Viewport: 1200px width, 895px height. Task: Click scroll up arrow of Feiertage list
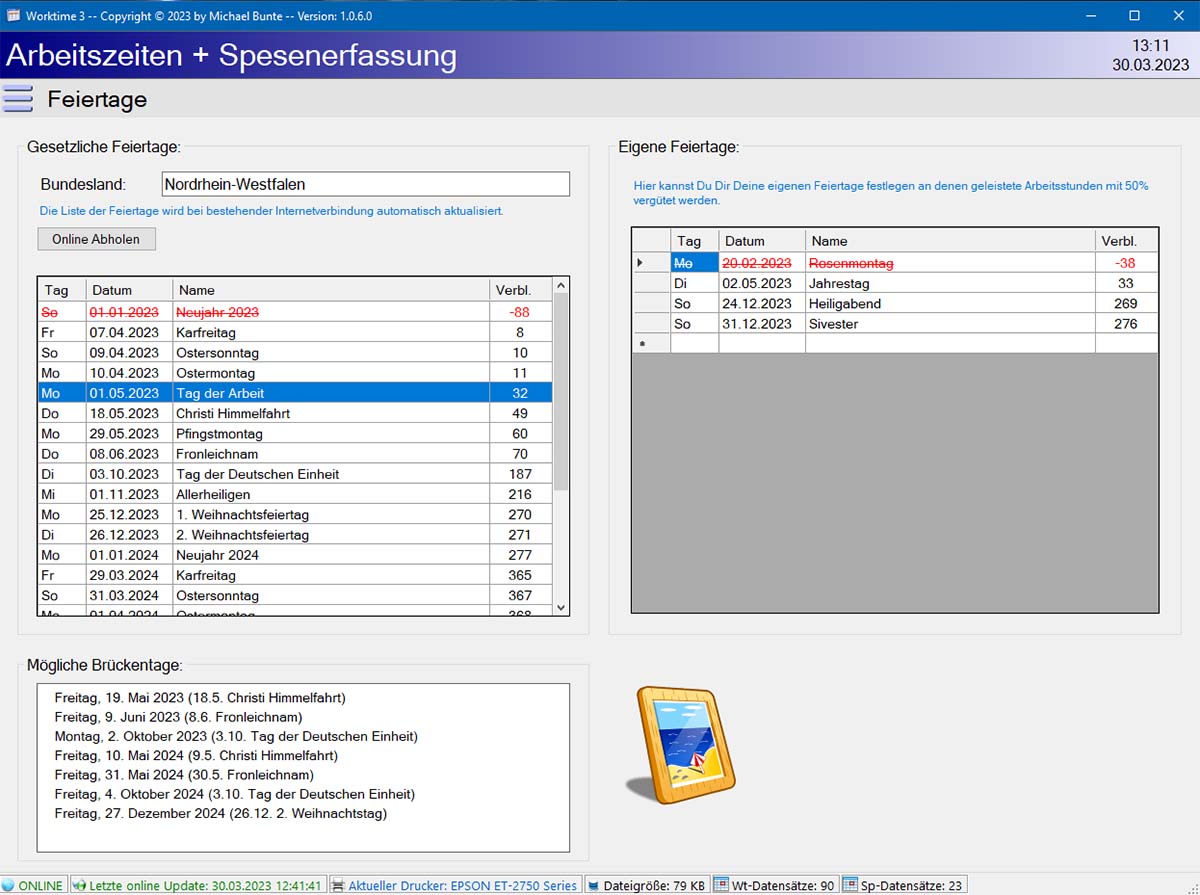tap(561, 286)
